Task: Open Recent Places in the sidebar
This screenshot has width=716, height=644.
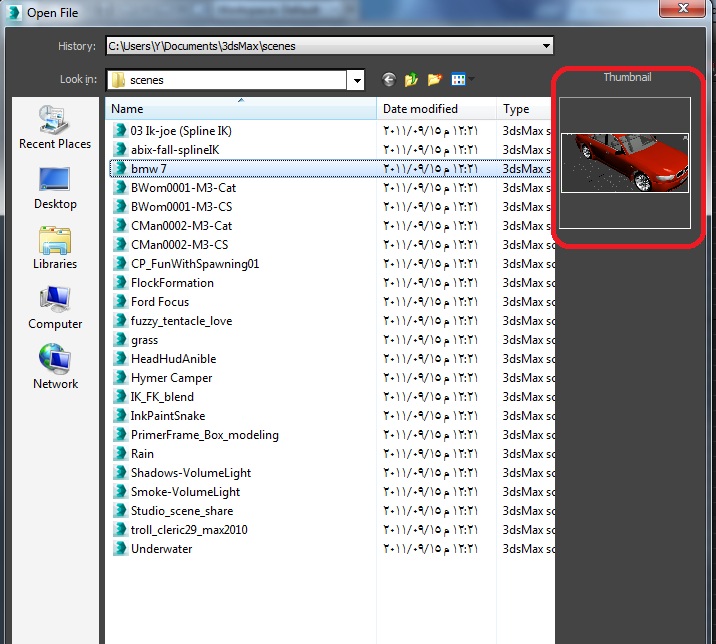Action: pos(55,127)
